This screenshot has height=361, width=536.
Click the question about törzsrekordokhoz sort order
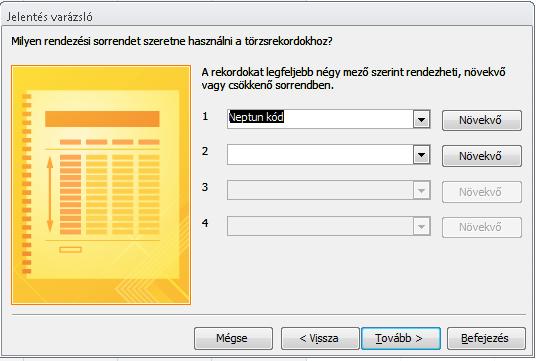tap(172, 41)
